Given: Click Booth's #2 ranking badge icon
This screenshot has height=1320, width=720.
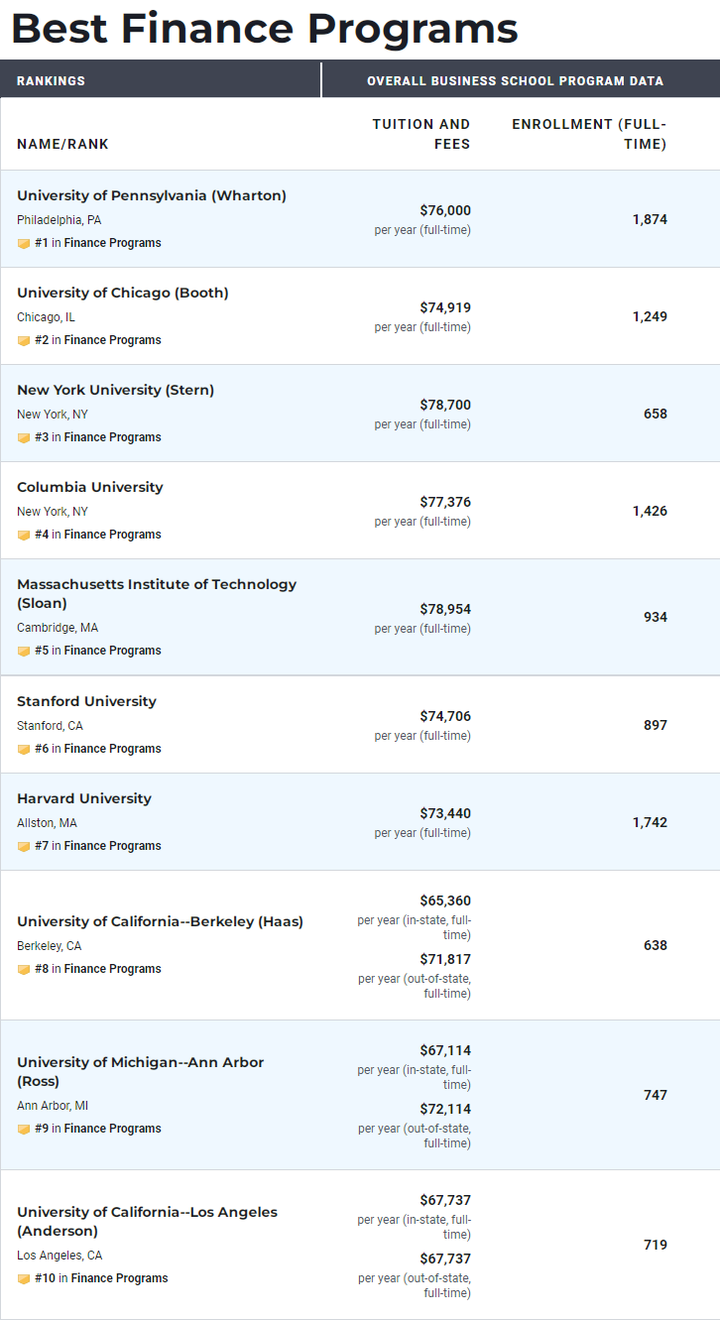Looking at the screenshot, I should [23, 340].
